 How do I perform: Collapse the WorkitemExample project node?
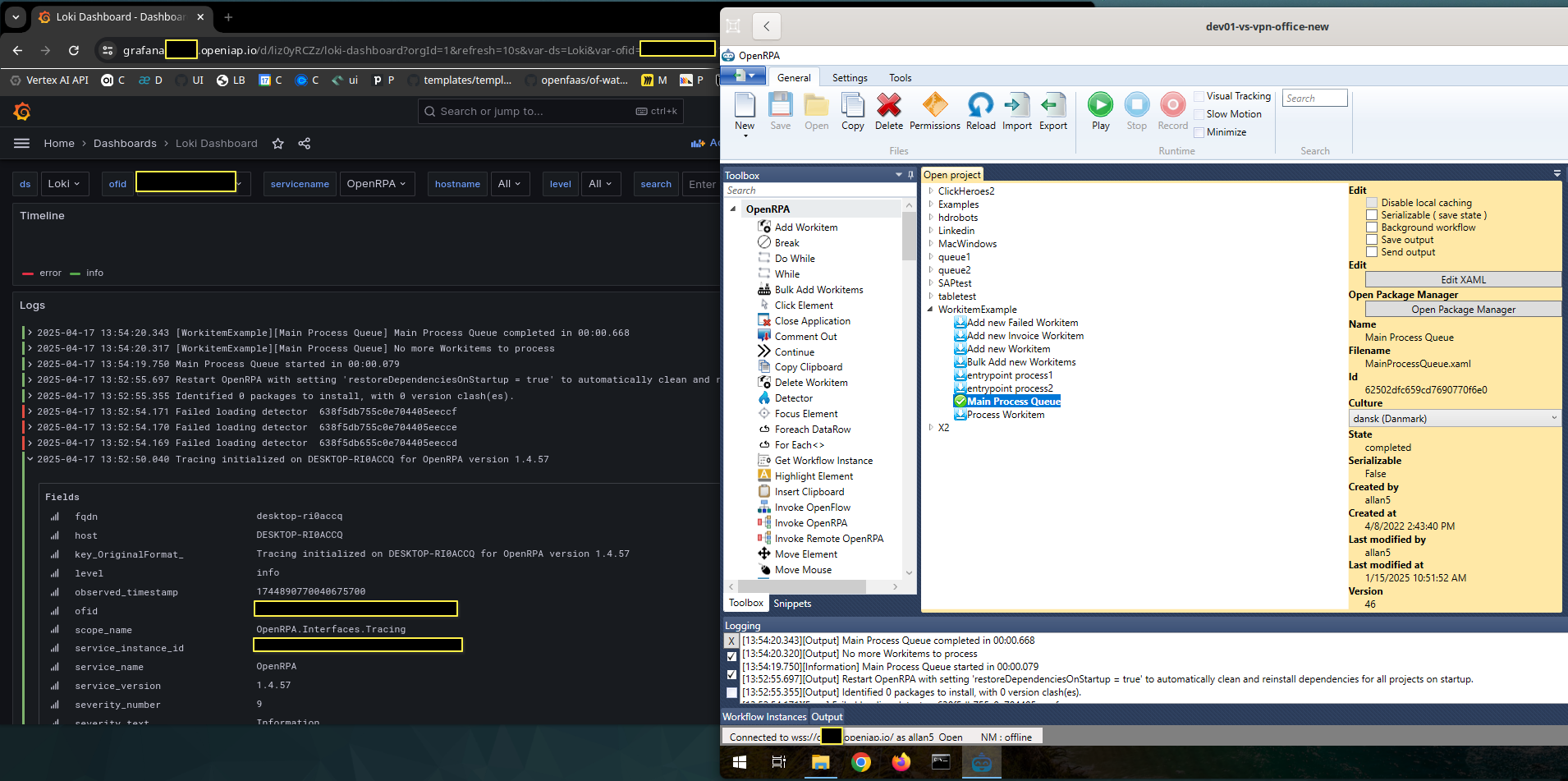point(930,310)
